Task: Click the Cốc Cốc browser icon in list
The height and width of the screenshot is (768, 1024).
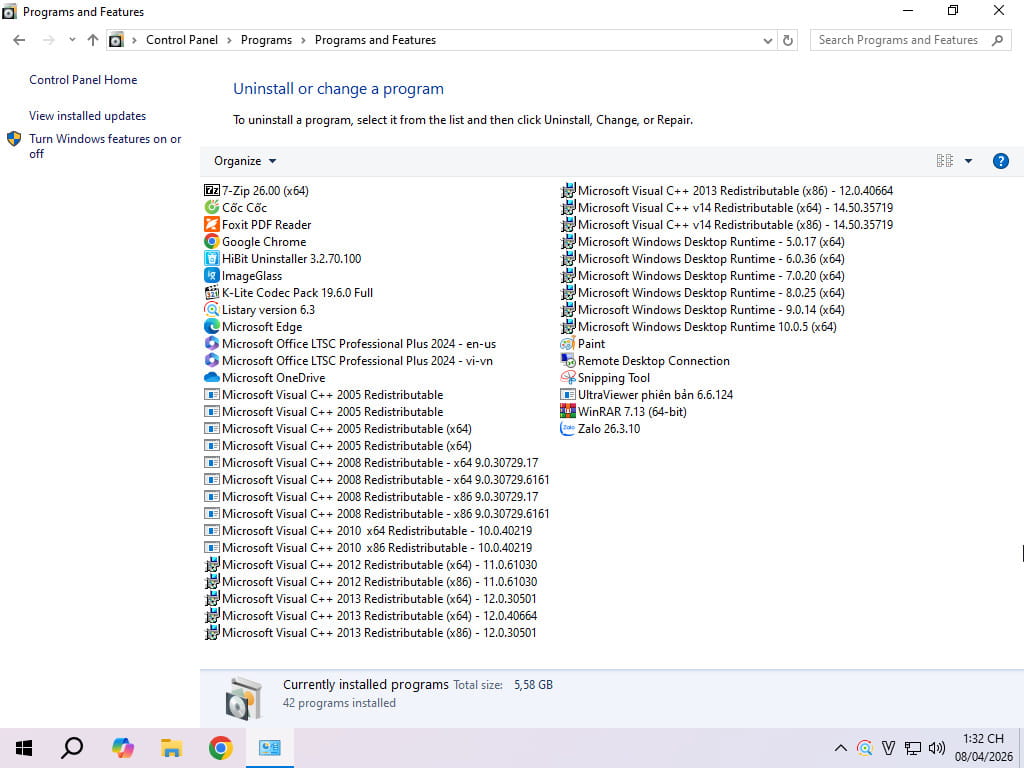Action: tap(212, 208)
